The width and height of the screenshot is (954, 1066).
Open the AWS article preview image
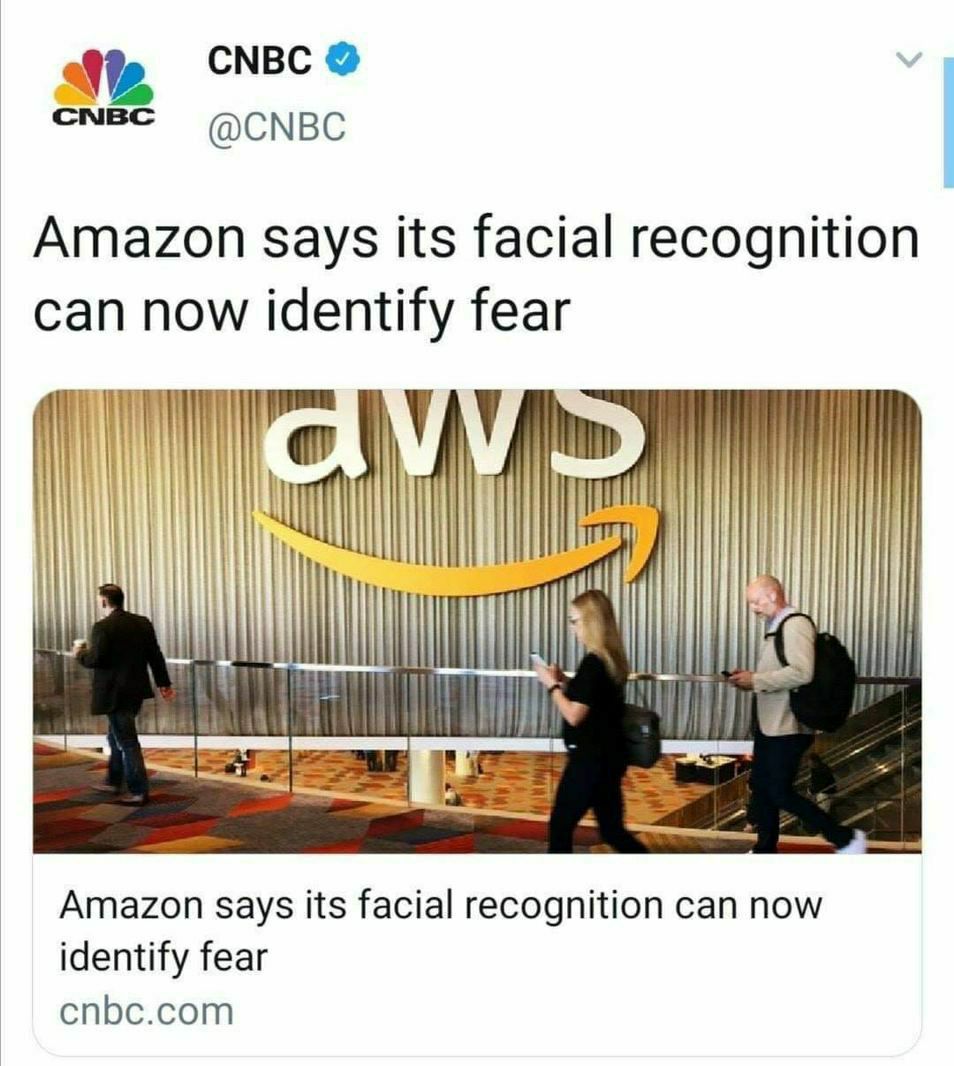pyautogui.click(x=477, y=621)
